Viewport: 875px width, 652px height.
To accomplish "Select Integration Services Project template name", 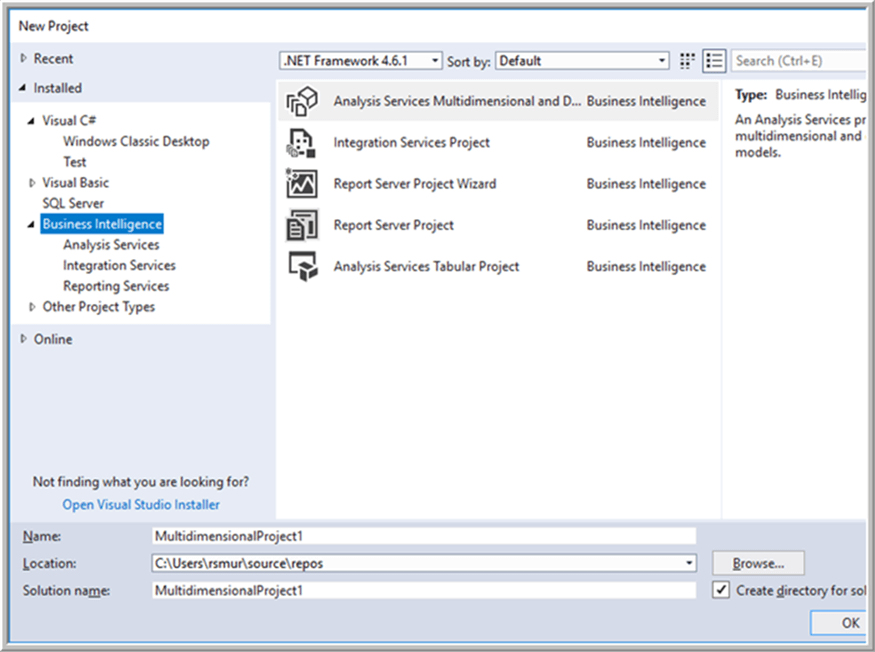I will [x=411, y=142].
